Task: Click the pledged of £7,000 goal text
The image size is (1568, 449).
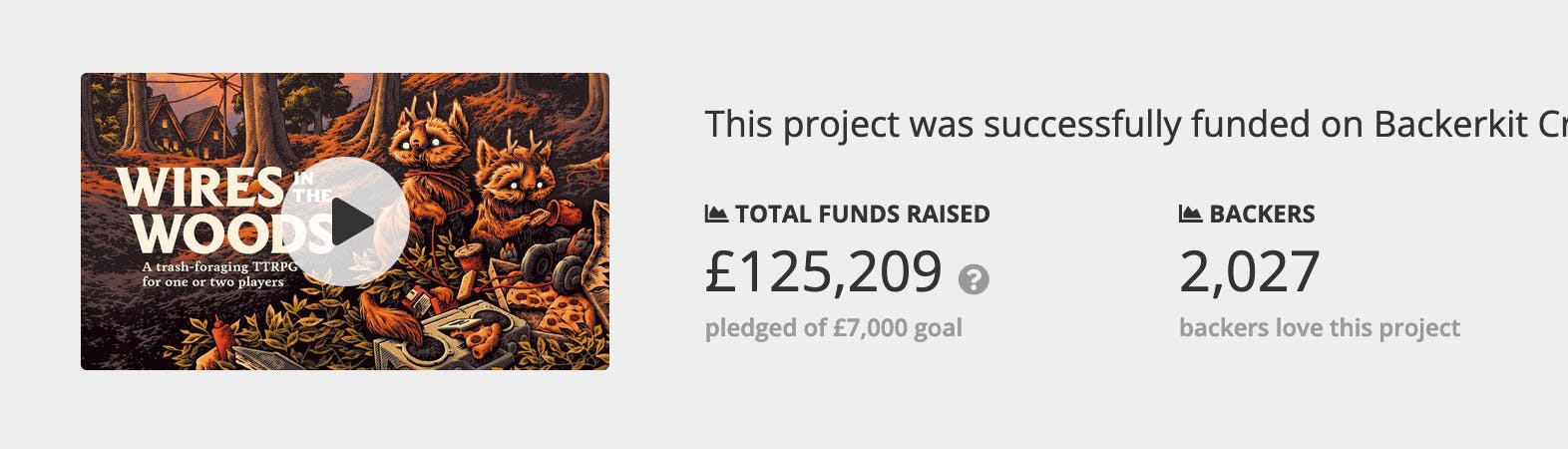Action: [x=833, y=328]
